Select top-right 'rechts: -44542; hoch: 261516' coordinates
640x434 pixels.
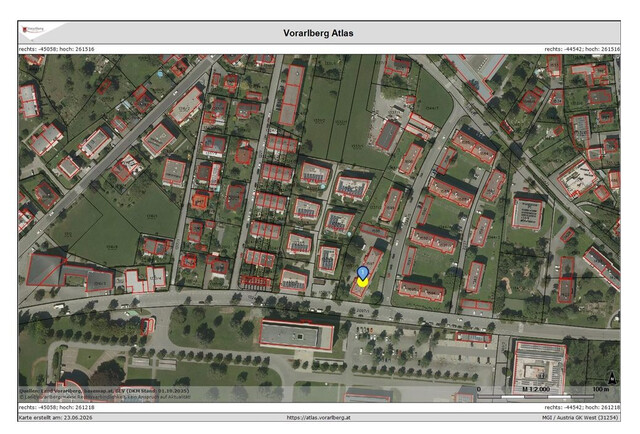(x=582, y=49)
